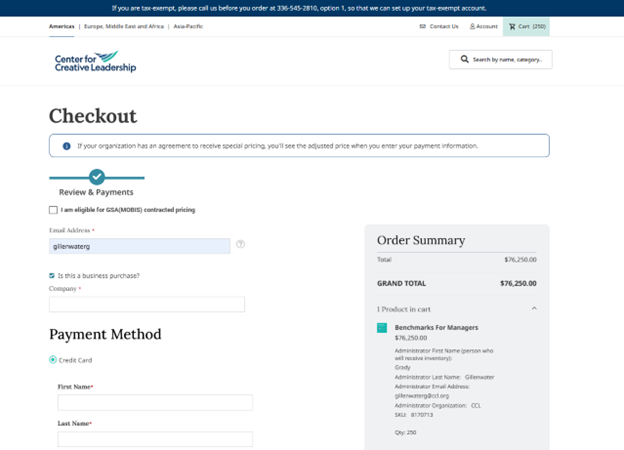Click the gillenwaterg@ccl.org email text

(x=422, y=396)
